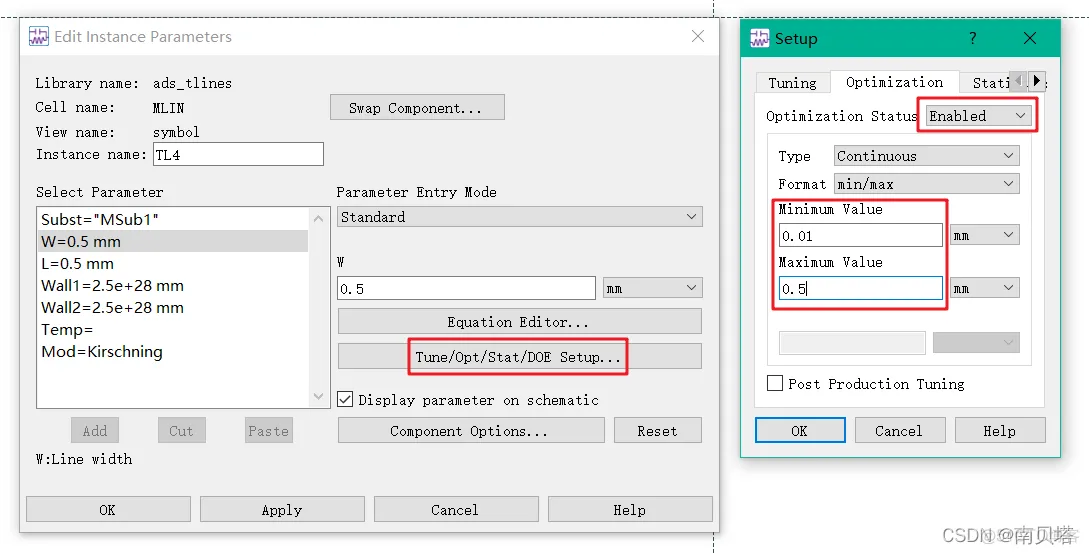Click Tune/Opt/Stat/DOE Setup button
Viewport: 1089px width, 554px height.
pos(519,357)
